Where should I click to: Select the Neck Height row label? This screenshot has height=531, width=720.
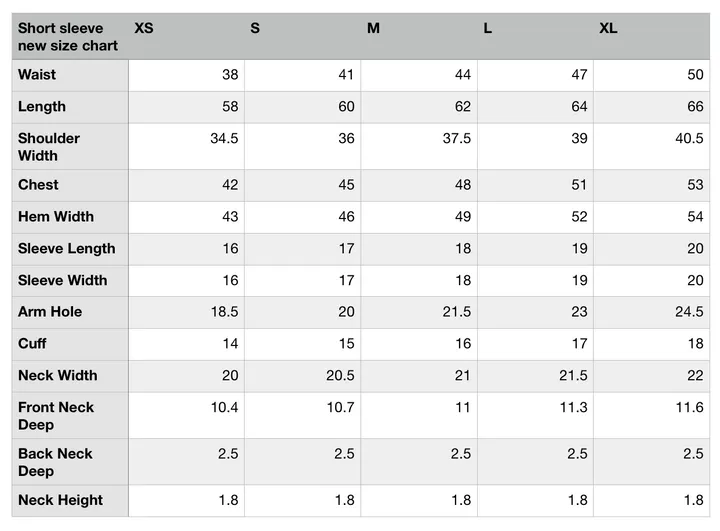60,500
